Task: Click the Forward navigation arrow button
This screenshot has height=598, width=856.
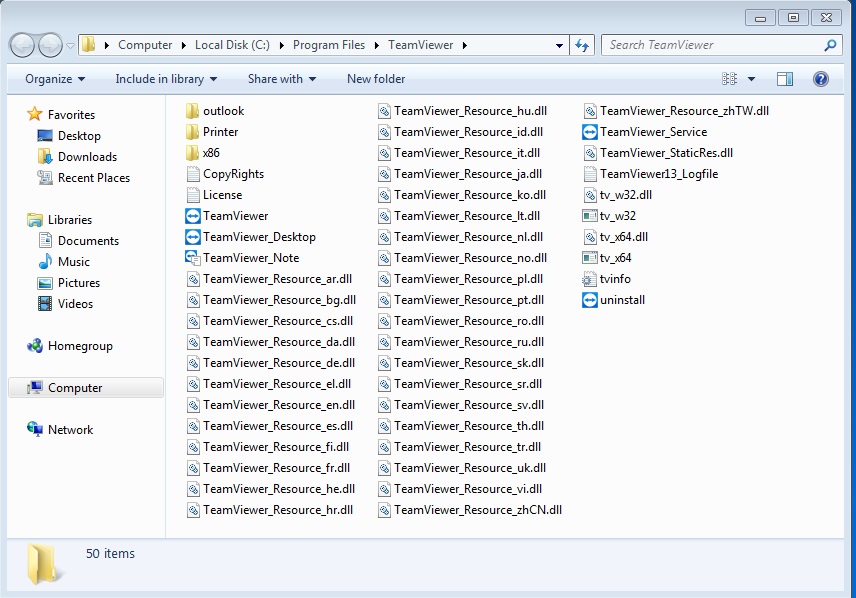Action: tap(50, 45)
